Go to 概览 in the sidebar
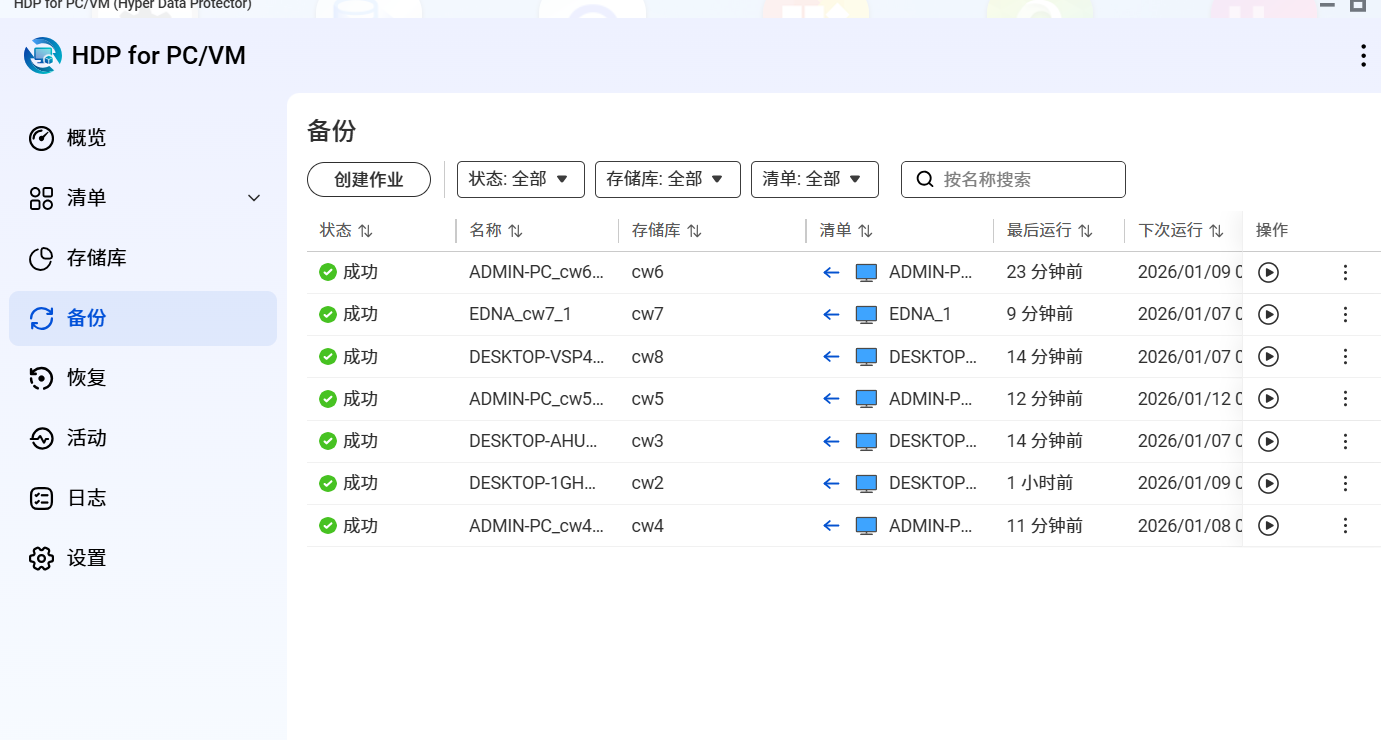This screenshot has height=740, width=1381. click(x=86, y=138)
